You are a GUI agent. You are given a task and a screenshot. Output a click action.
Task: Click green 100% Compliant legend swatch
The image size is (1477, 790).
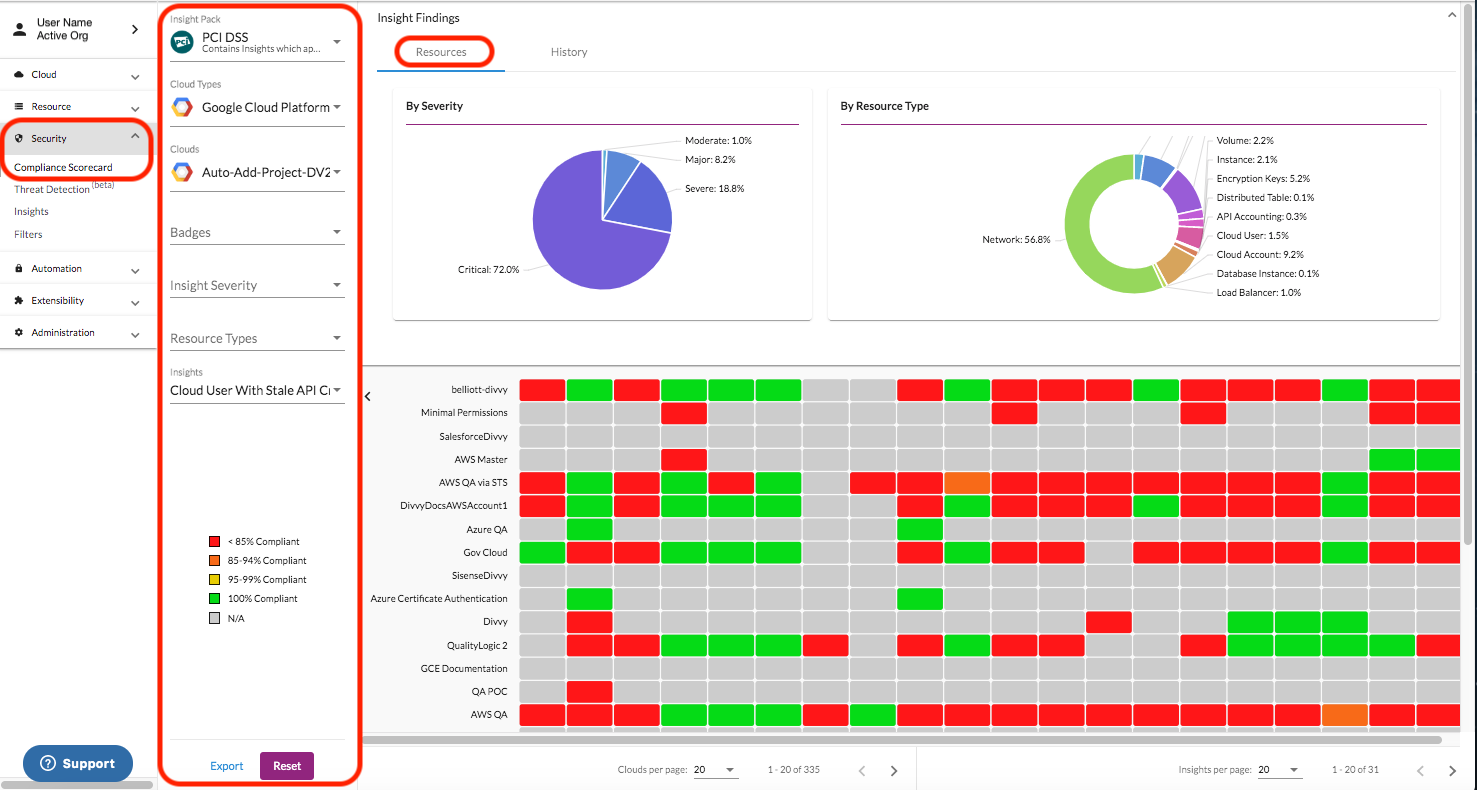(214, 599)
